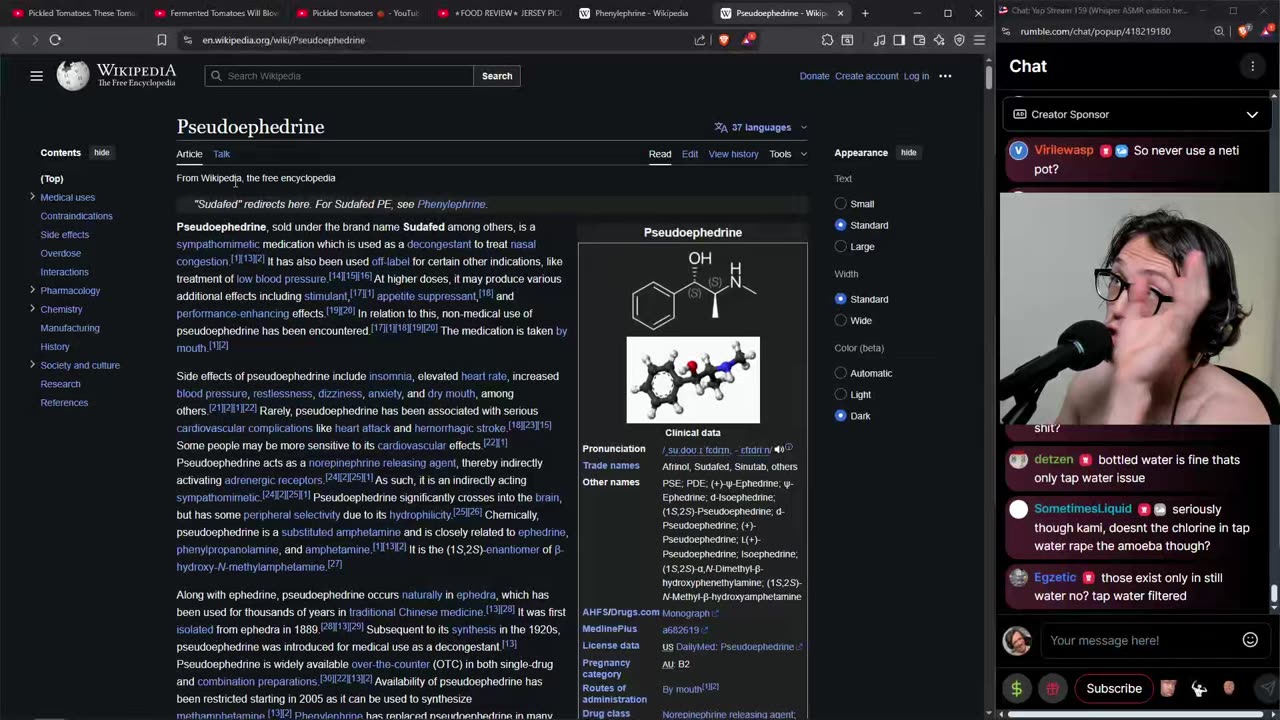
Task: Select the Read tab
Action: pos(660,154)
